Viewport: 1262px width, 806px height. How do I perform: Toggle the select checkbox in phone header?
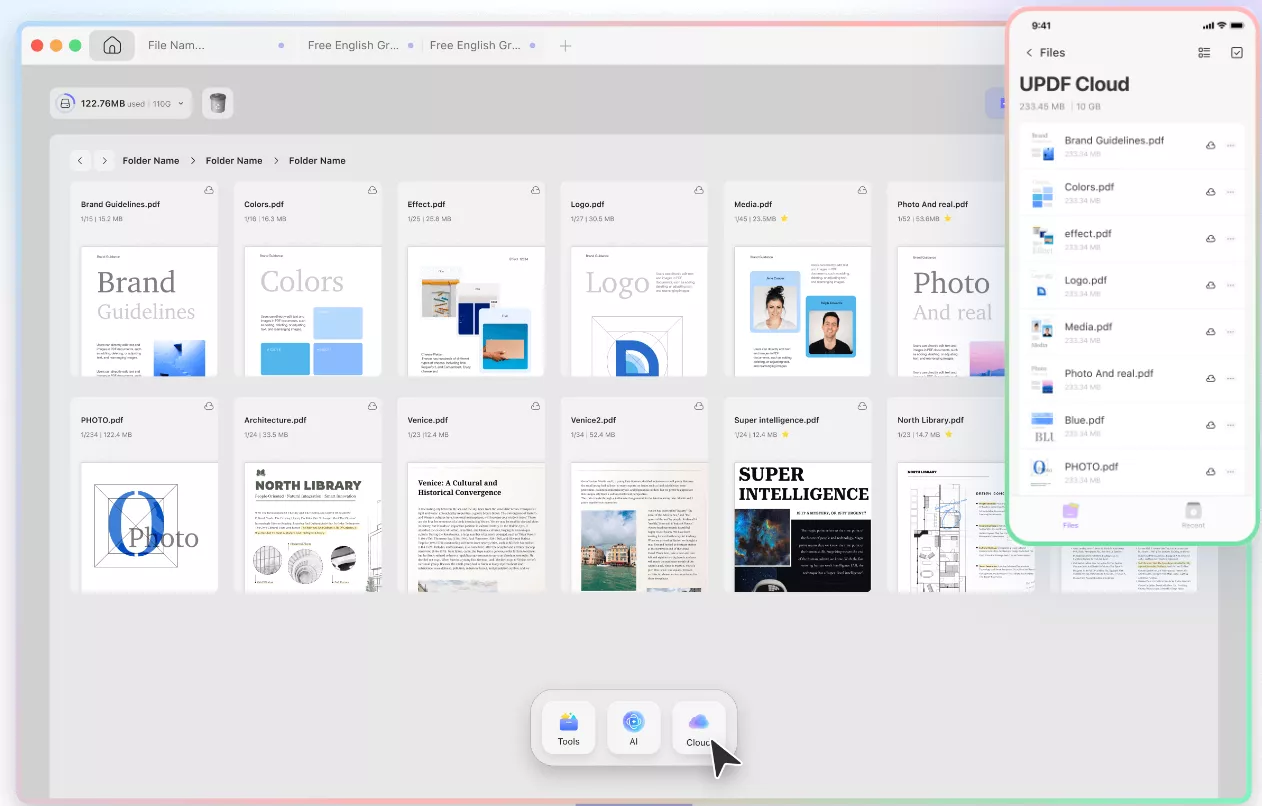1236,53
